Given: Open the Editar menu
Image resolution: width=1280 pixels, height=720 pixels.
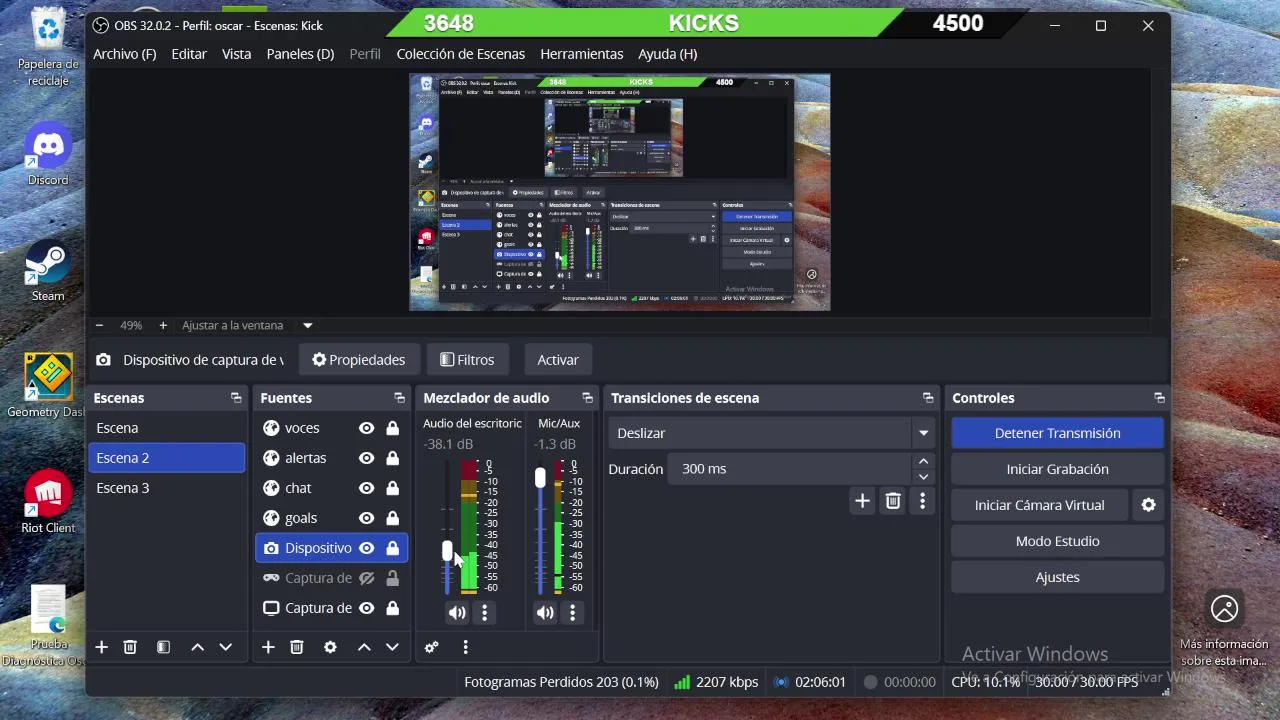Looking at the screenshot, I should [x=189, y=54].
